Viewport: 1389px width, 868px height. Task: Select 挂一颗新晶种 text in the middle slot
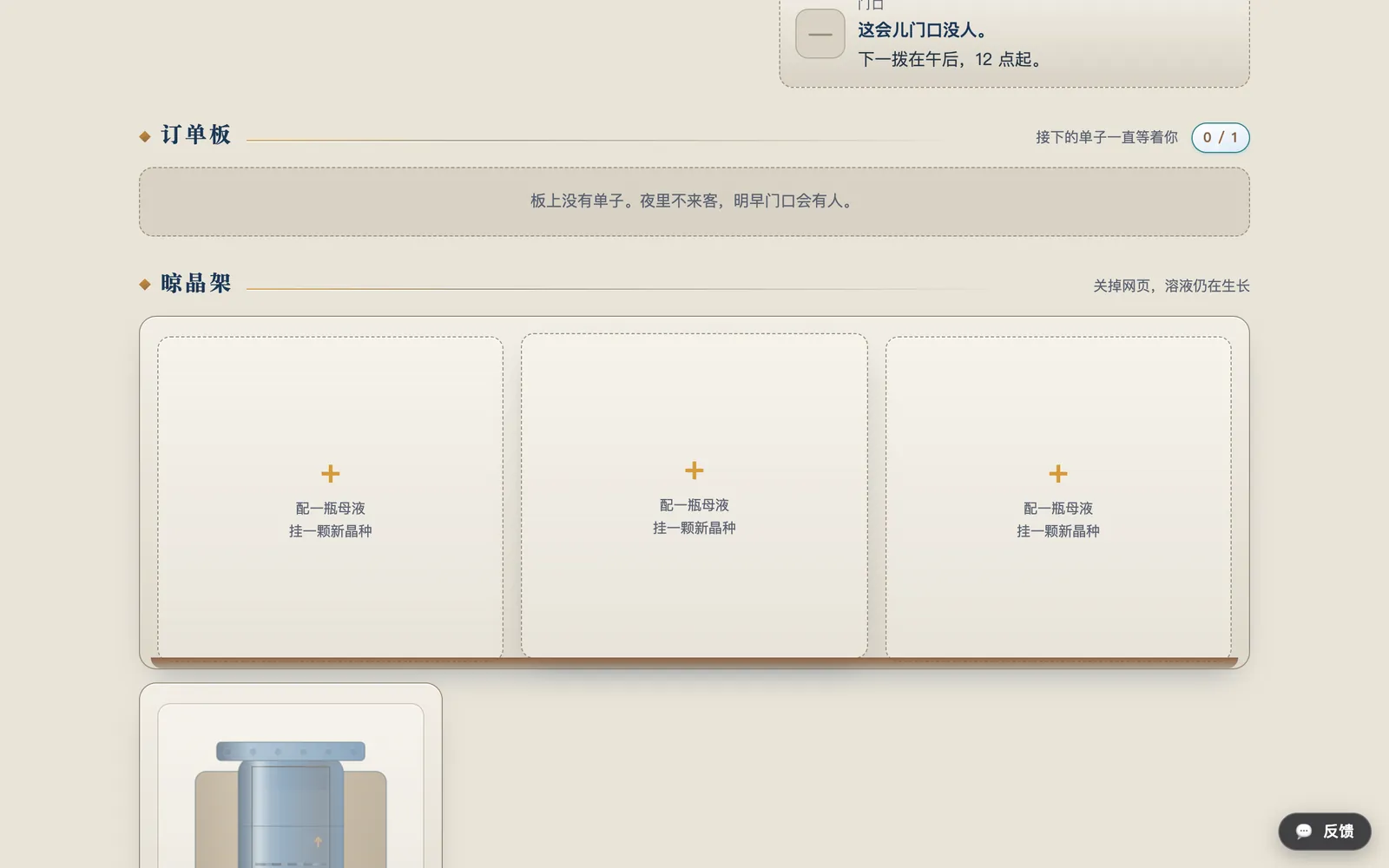coord(694,528)
